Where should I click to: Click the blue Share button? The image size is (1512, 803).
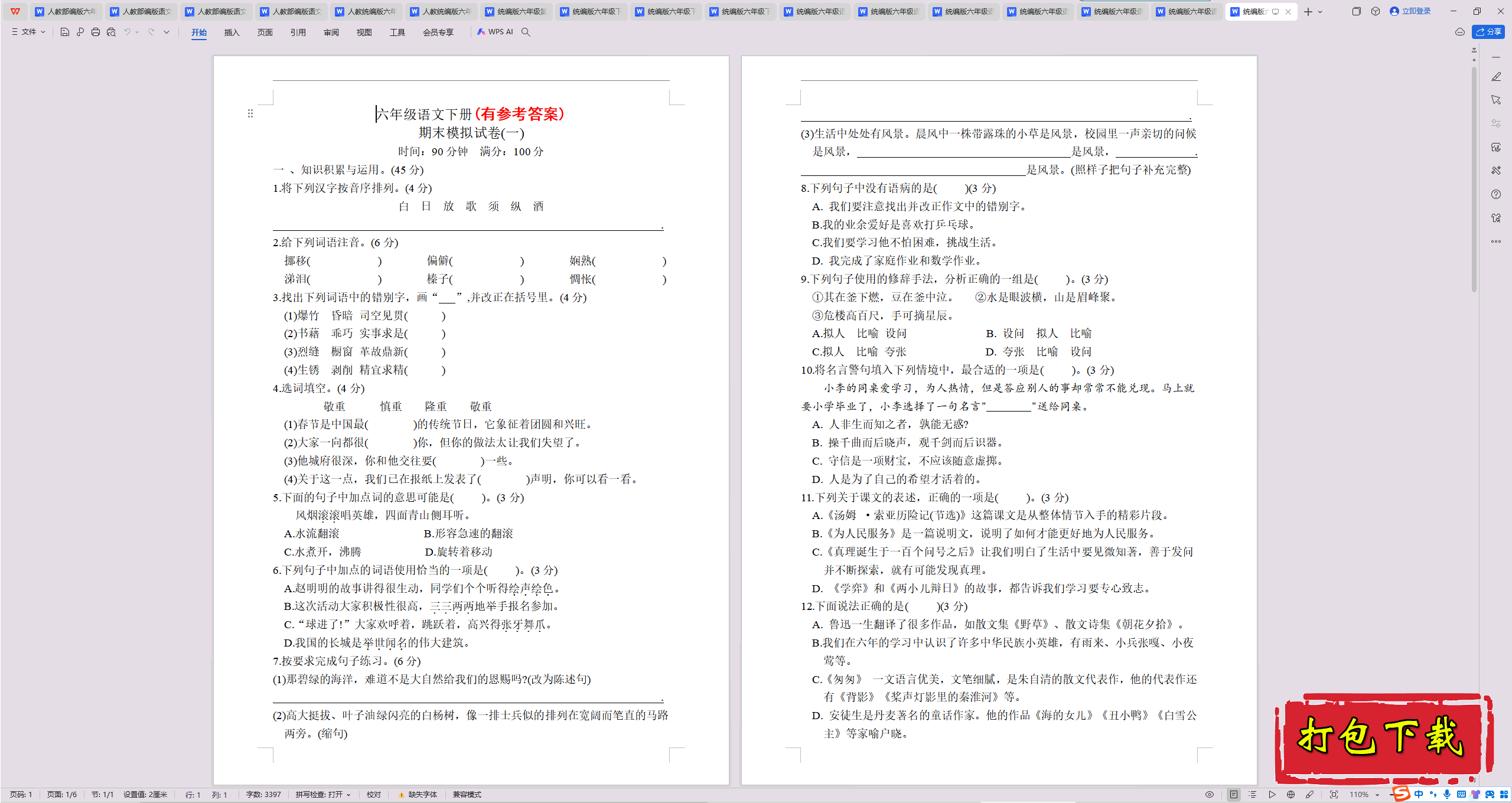tap(1488, 32)
